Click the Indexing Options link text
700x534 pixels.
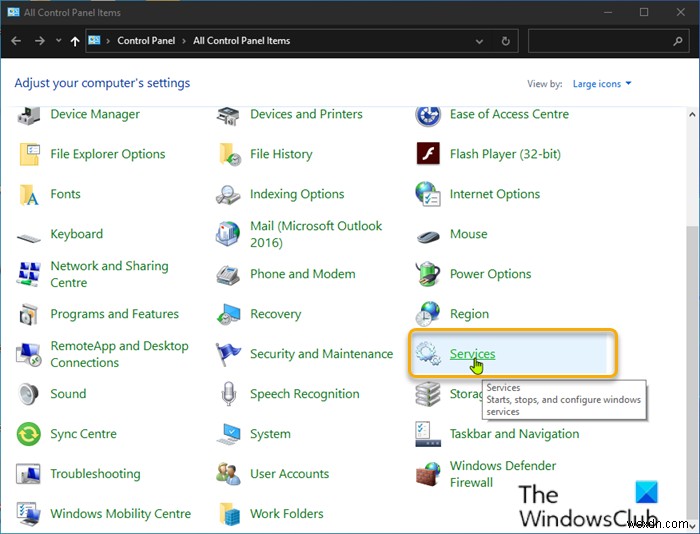[x=297, y=194]
